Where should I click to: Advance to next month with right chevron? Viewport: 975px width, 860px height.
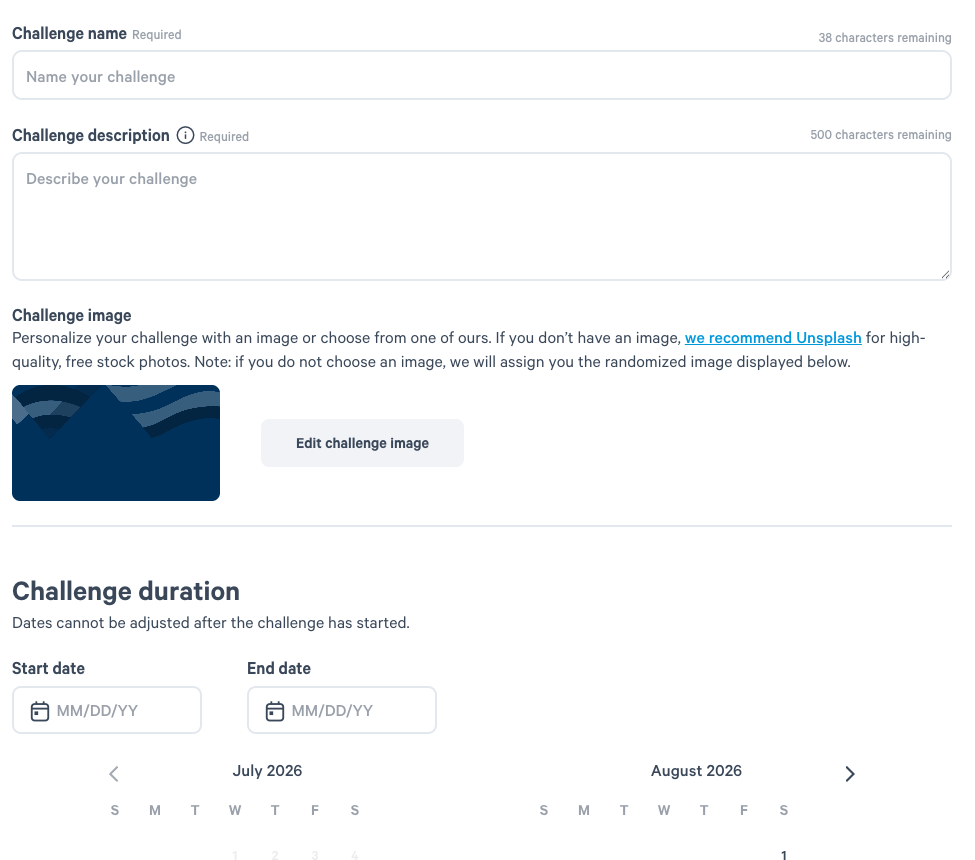[850, 774]
